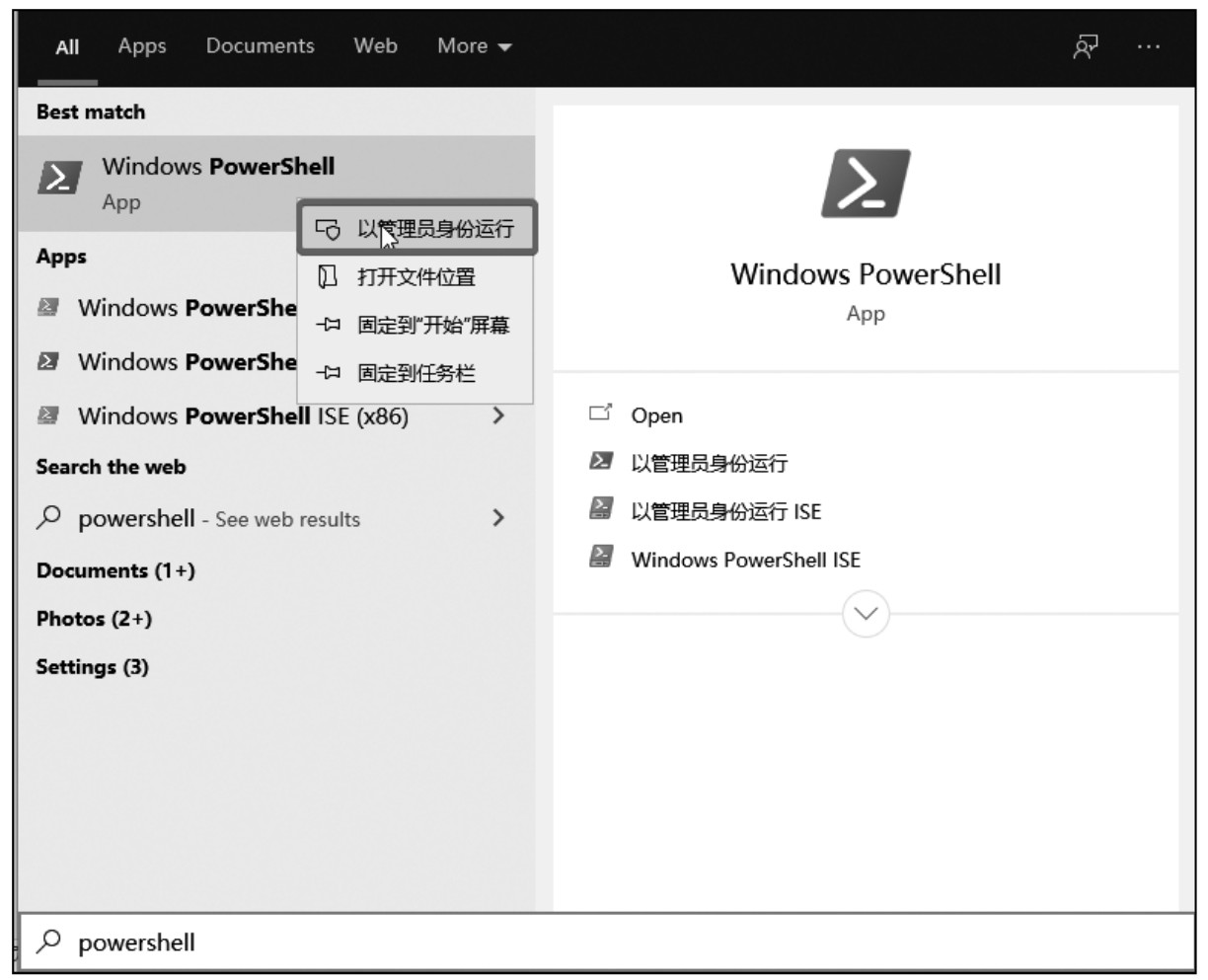Expand arrow for Windows PowerShell ISE (x86)
Image resolution: width=1208 pixels, height=980 pixels.
click(x=498, y=415)
